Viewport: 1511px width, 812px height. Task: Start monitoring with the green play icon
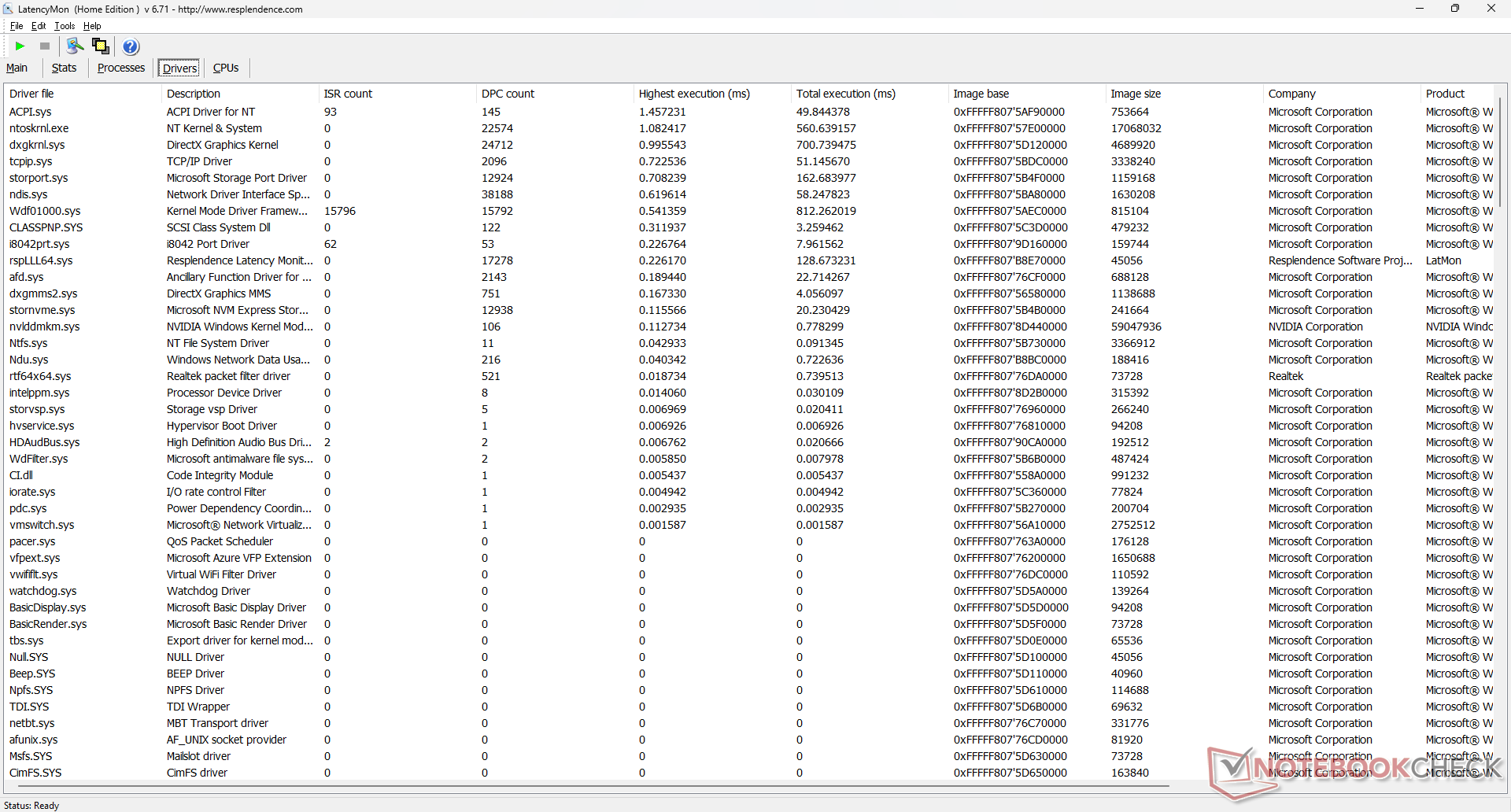[x=20, y=46]
